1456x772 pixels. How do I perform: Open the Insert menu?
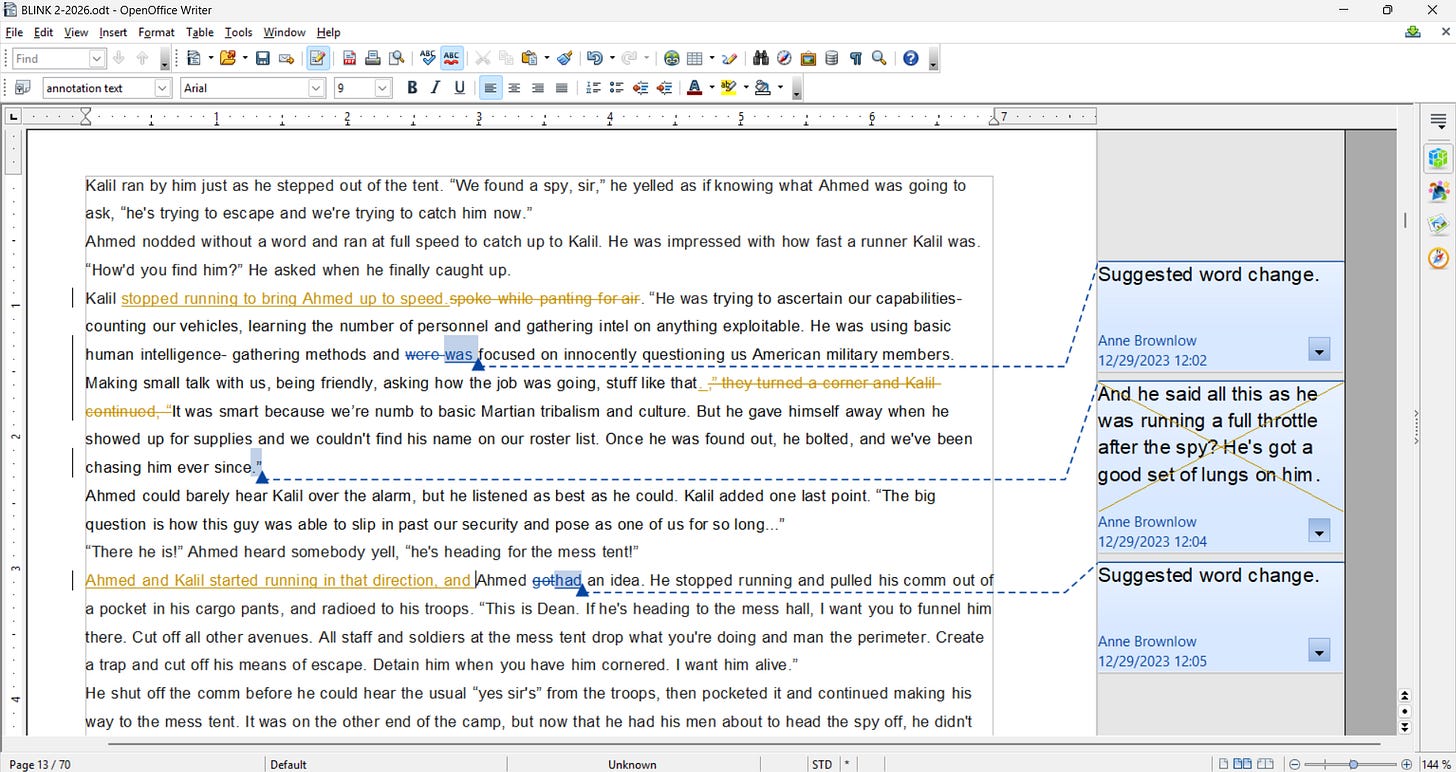tap(113, 32)
